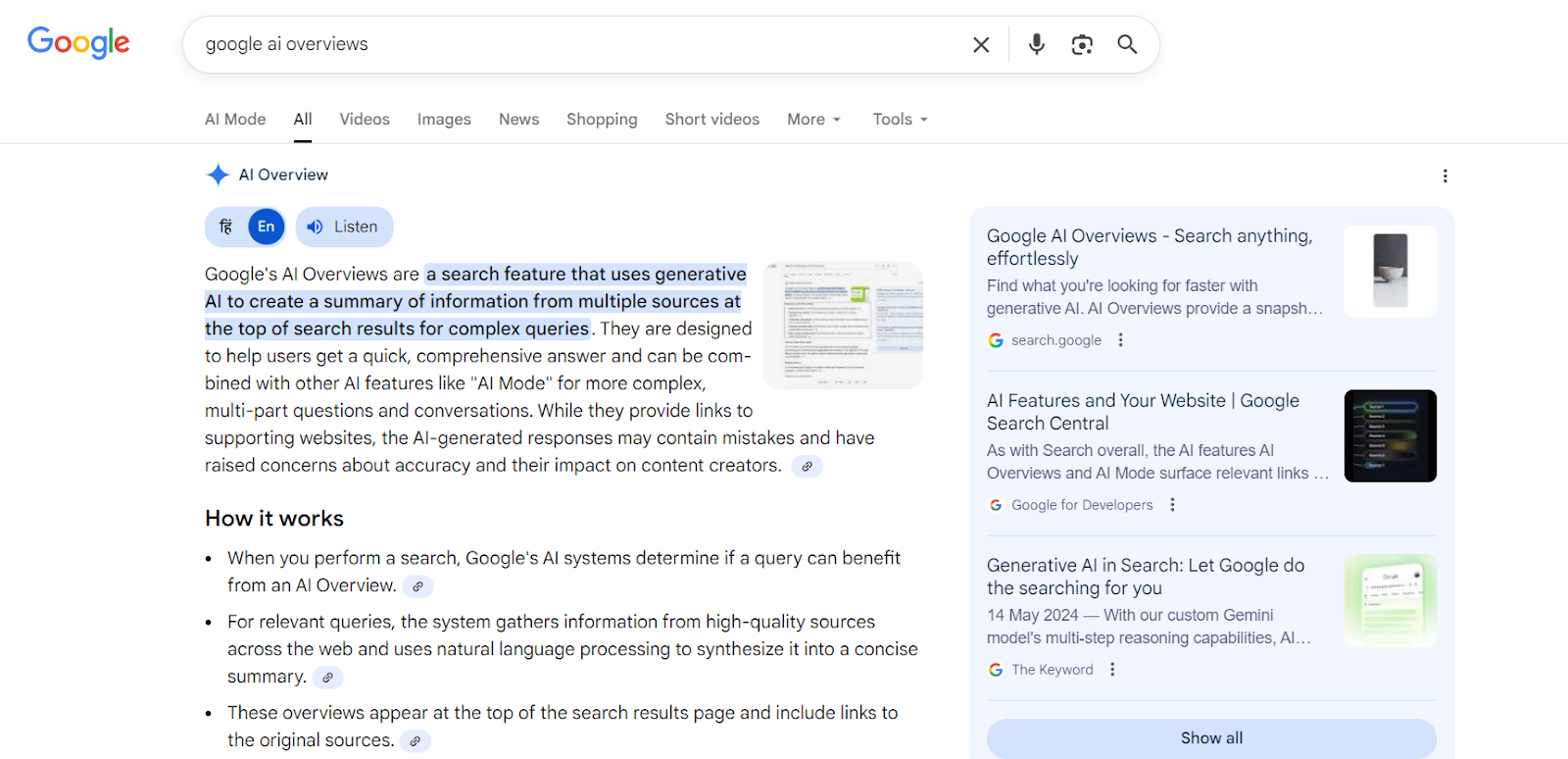
Task: Open AI Overview three-dot options menu
Action: point(1445,176)
